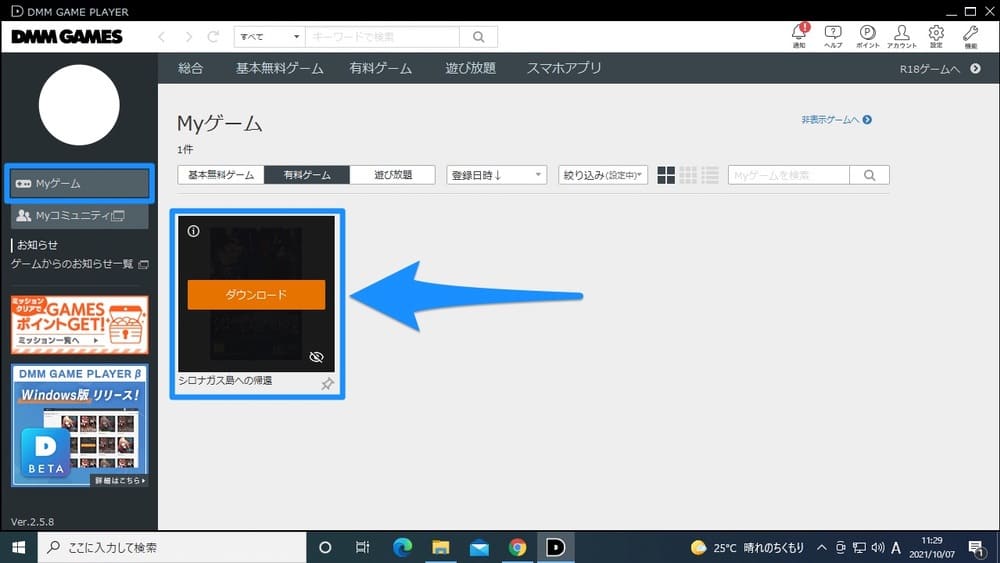Viewport: 1000px width, 563px height.
Task: Go to 非表示ゲームへ link
Action: [836, 120]
